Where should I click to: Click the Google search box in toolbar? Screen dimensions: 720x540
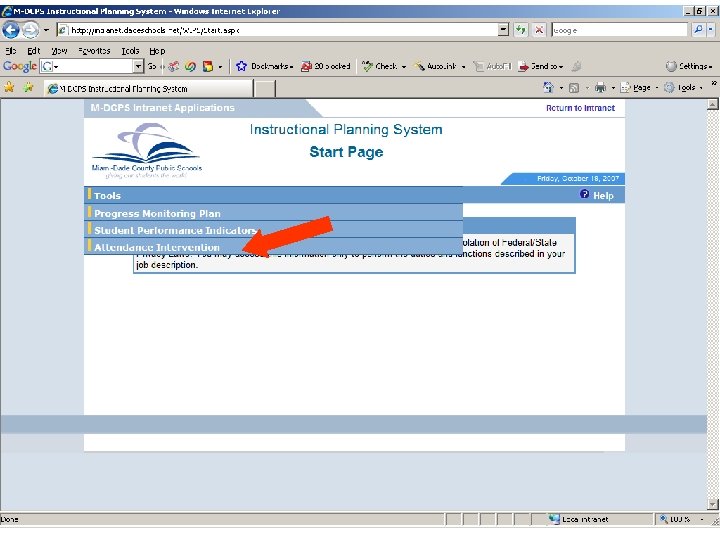click(619, 30)
